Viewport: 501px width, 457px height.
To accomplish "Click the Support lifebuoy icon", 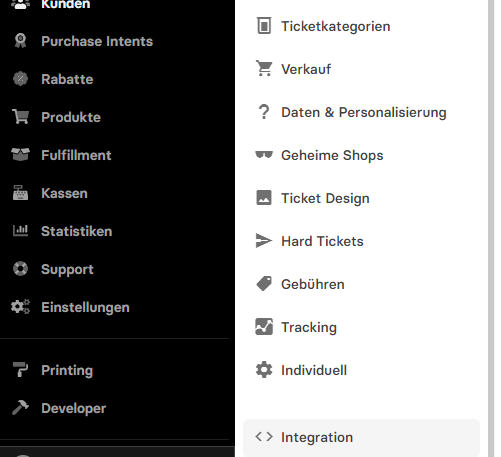I will [x=20, y=269].
